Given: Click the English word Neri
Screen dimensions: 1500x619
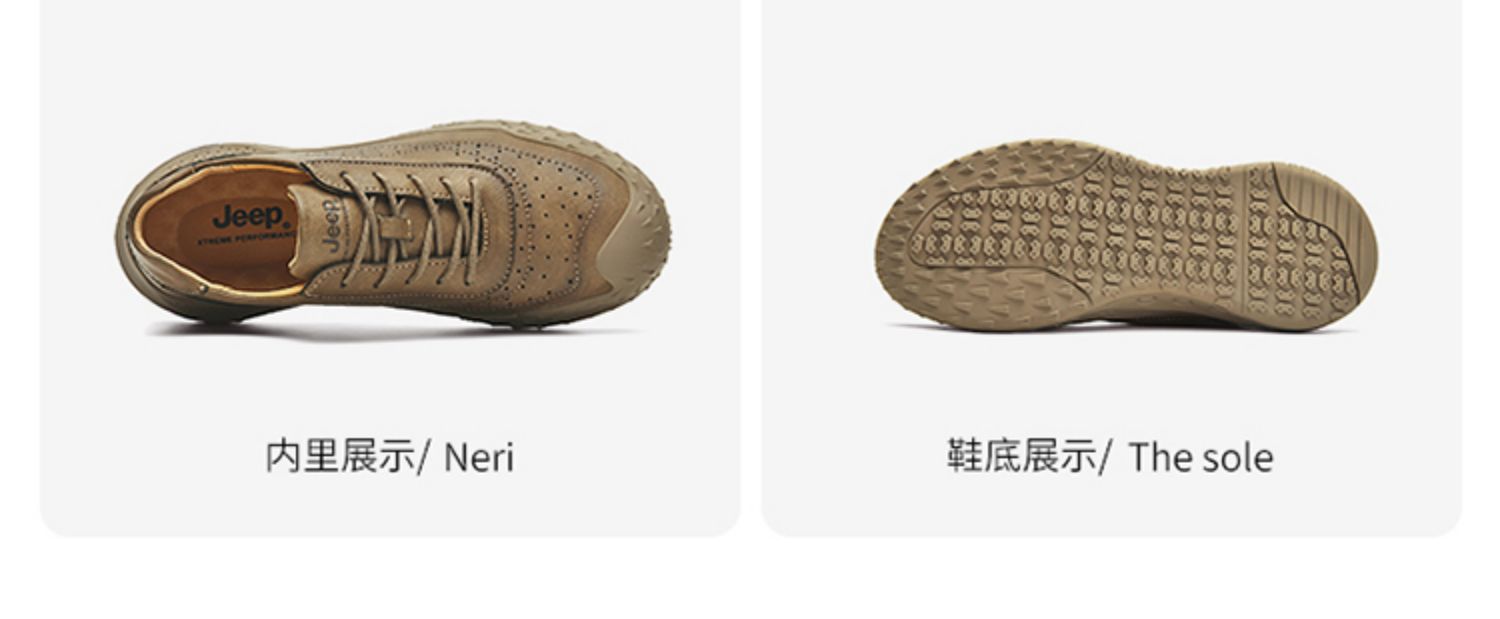Looking at the screenshot, I should [x=478, y=458].
